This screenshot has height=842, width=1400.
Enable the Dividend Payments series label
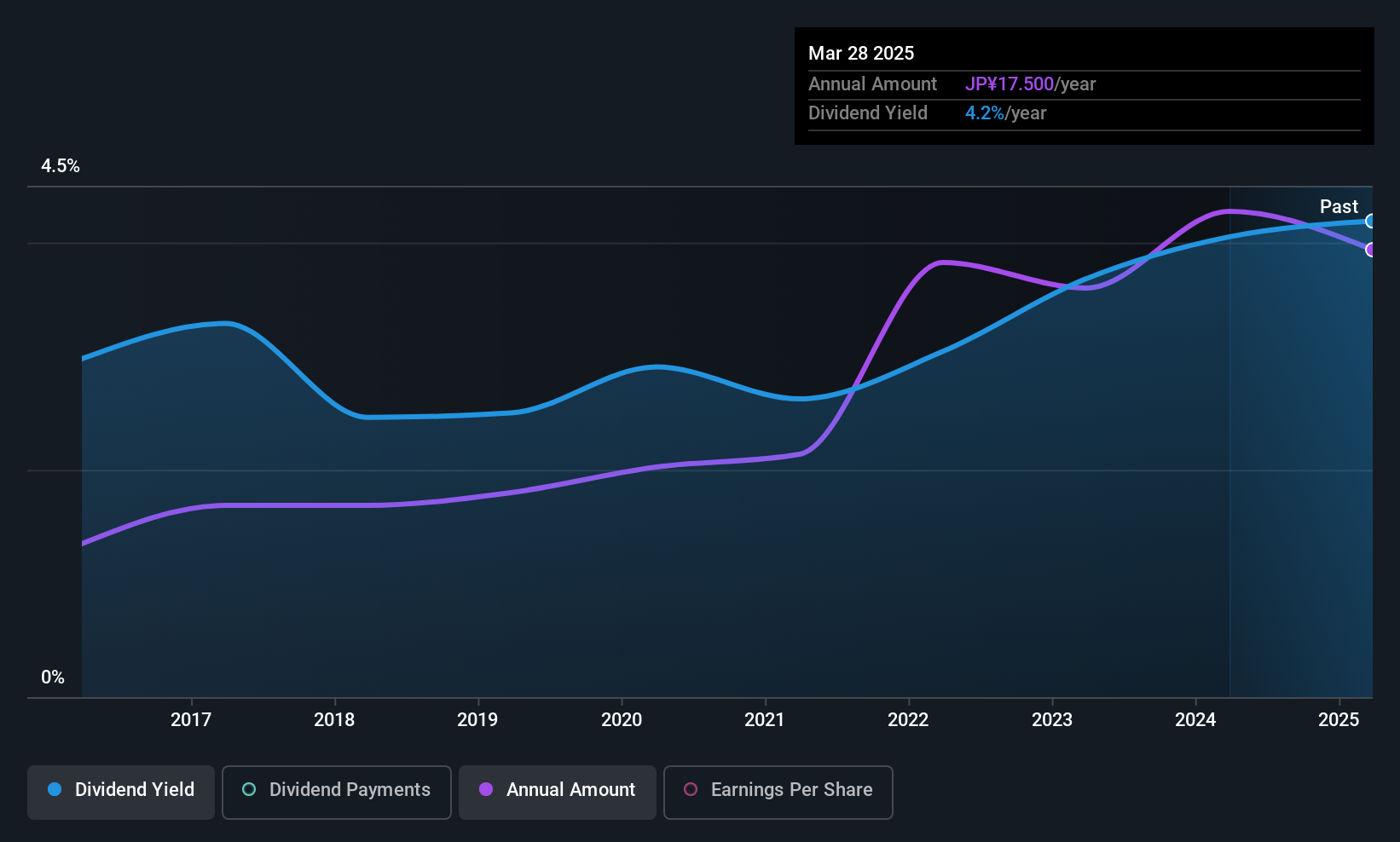click(350, 789)
